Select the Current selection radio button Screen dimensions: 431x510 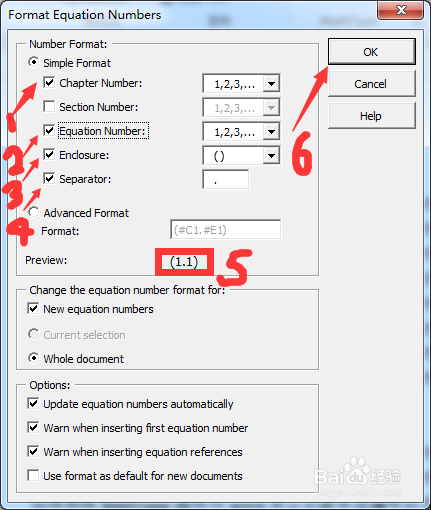[x=33, y=334]
